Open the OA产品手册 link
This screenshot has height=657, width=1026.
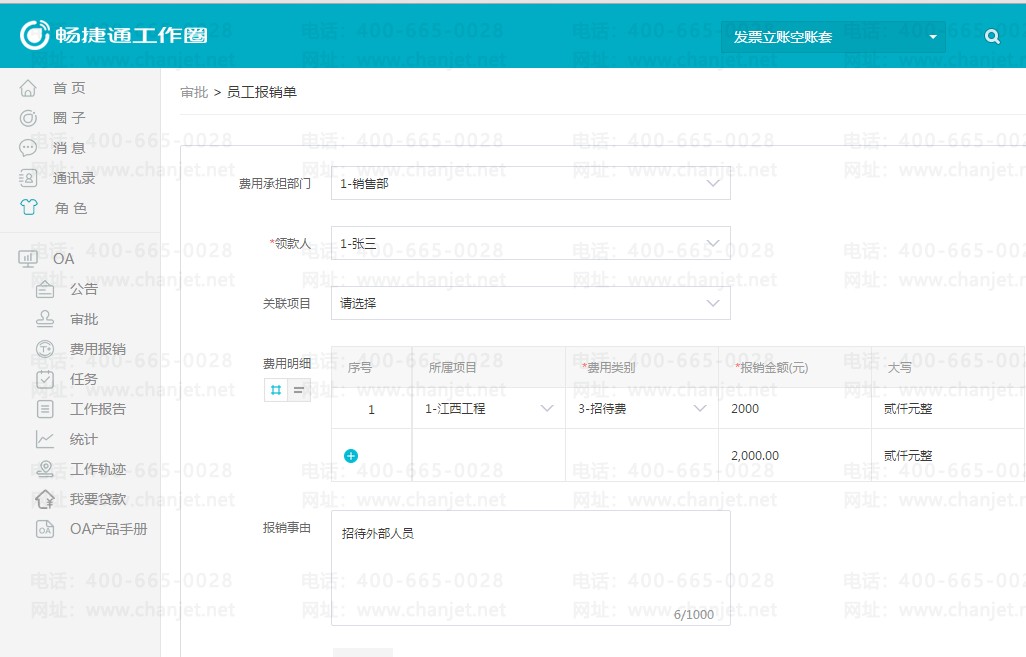click(x=108, y=529)
